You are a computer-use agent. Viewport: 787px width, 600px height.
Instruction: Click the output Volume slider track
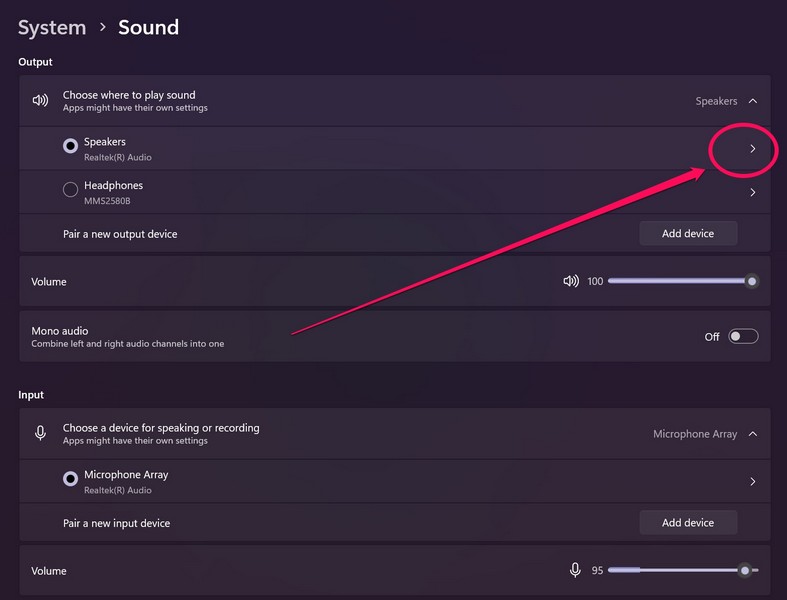(680, 281)
